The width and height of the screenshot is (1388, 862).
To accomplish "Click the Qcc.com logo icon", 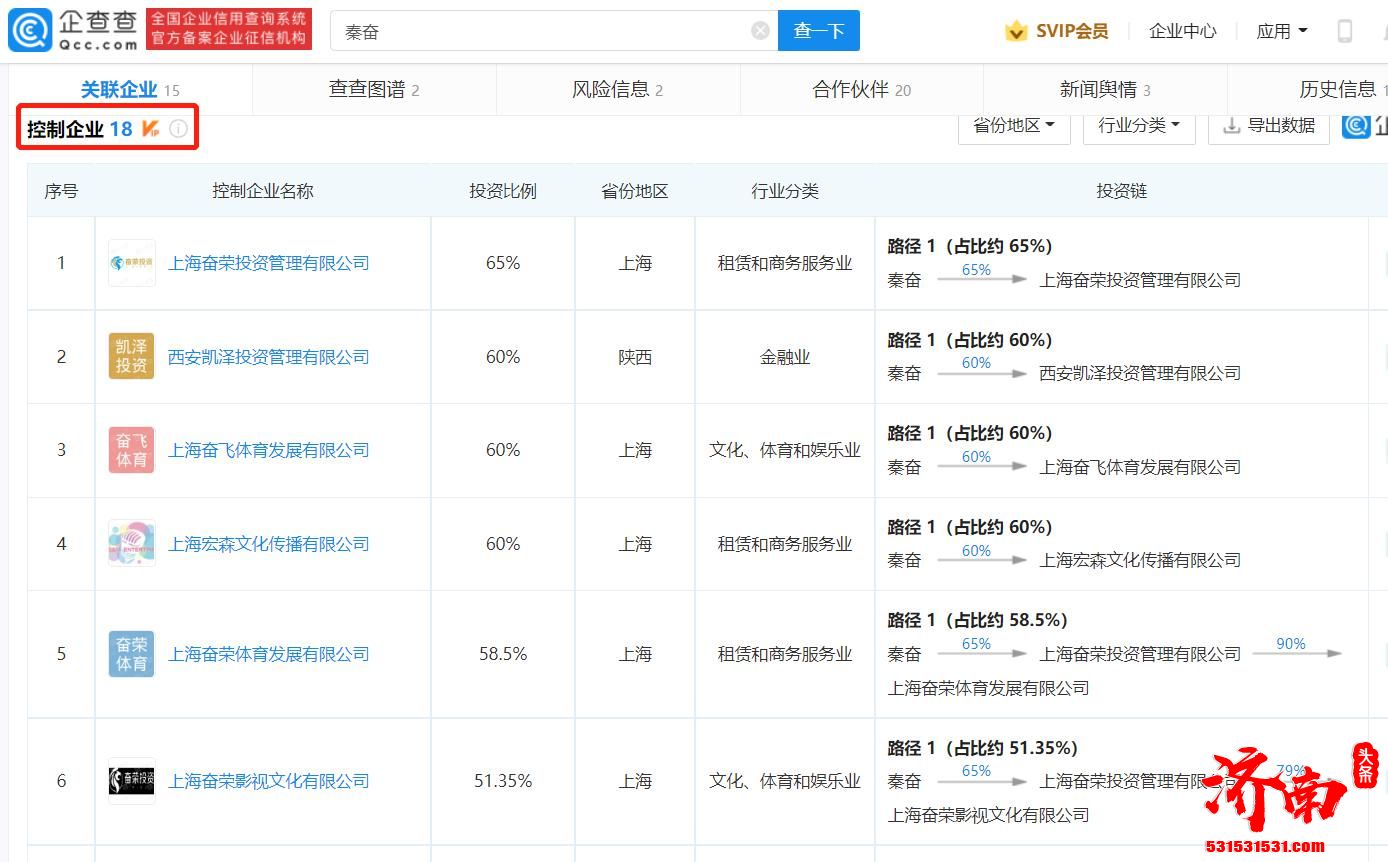I will (x=30, y=30).
